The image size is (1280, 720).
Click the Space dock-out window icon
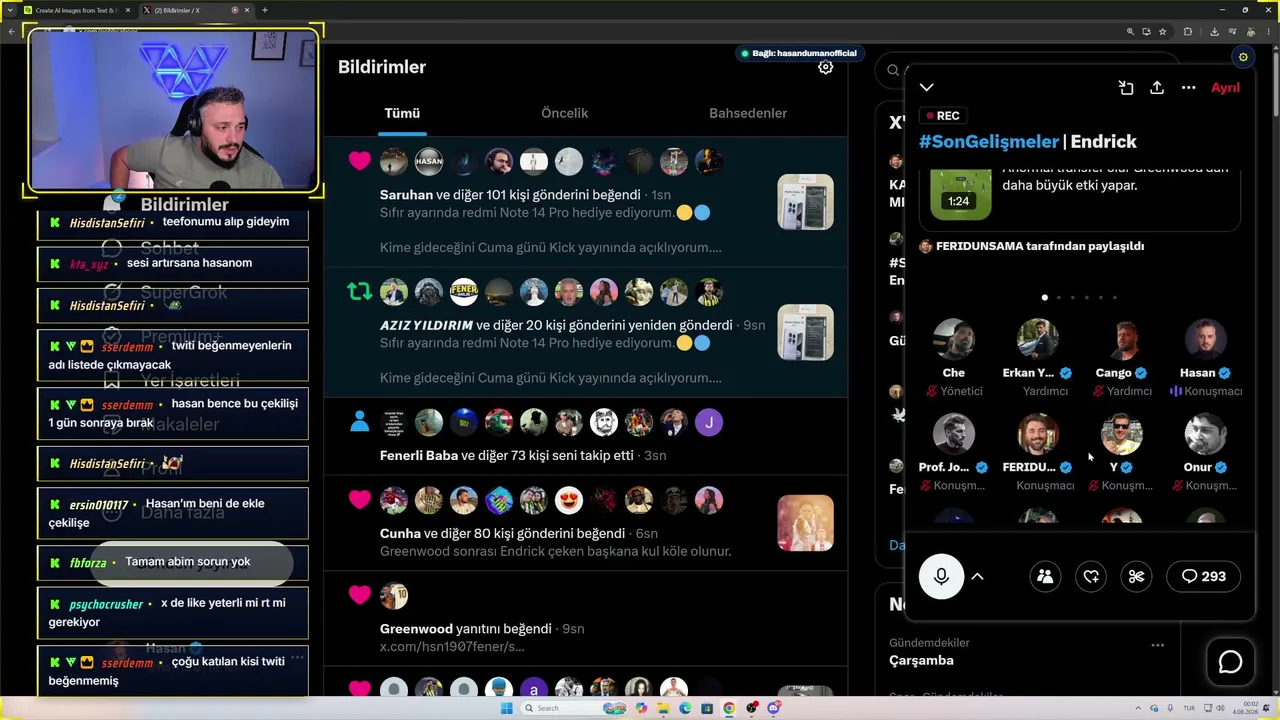(x=1126, y=88)
